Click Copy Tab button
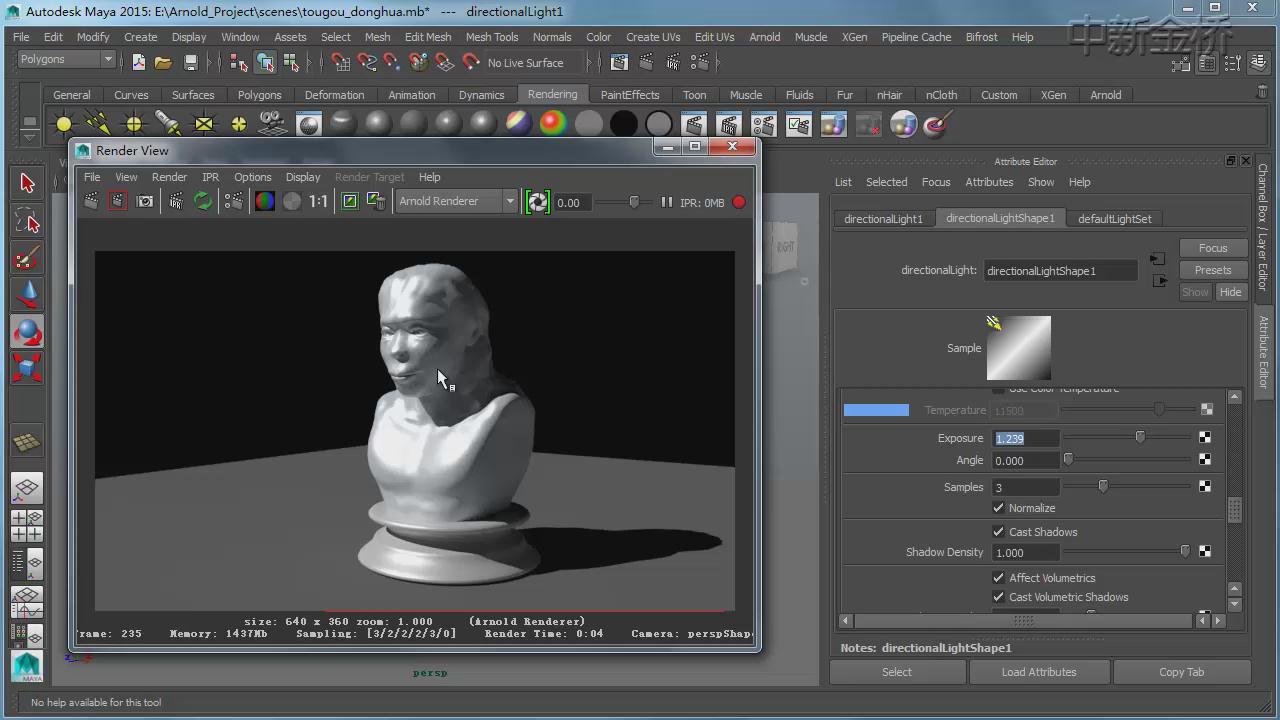This screenshot has width=1280, height=720. [x=1182, y=672]
